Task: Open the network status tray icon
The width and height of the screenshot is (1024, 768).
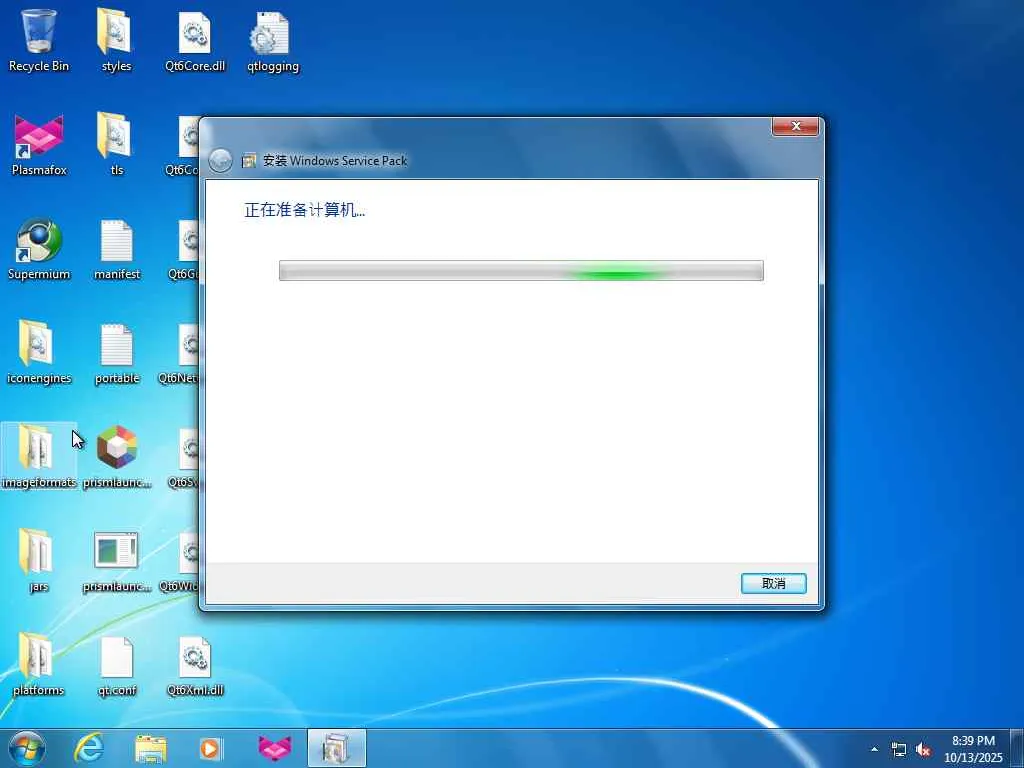Action: click(899, 750)
